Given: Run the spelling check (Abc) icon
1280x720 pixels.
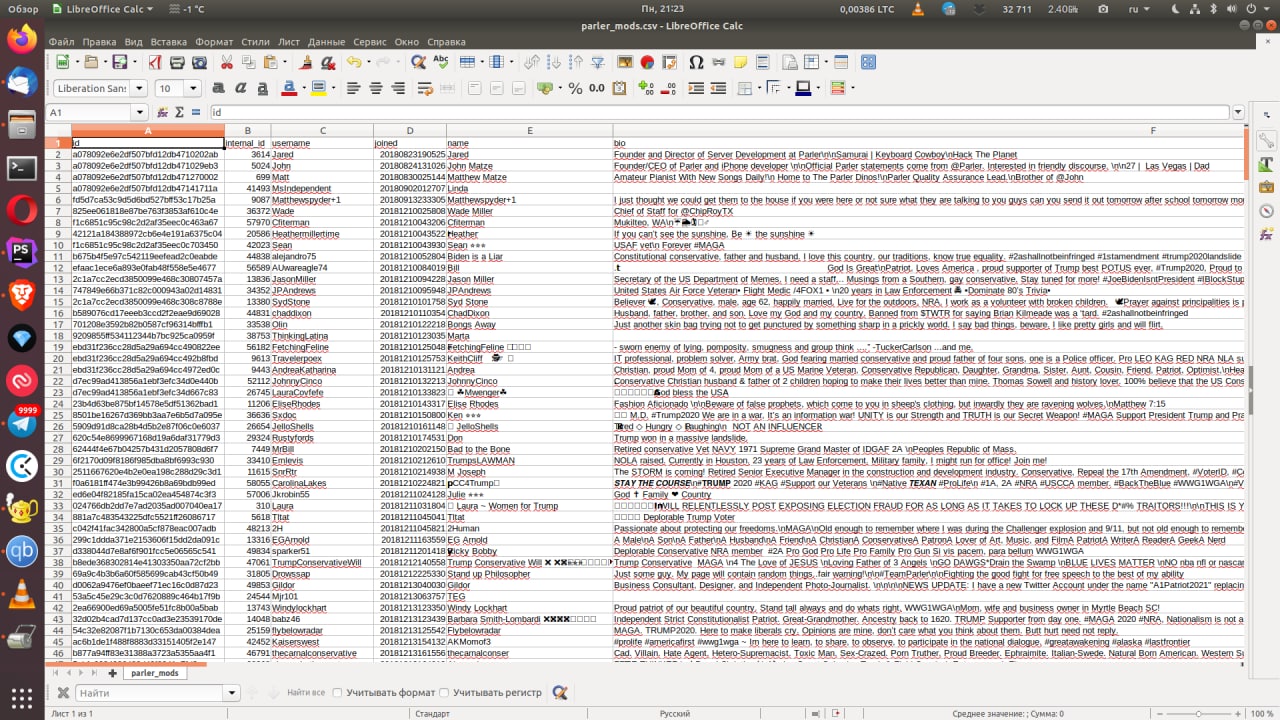Looking at the screenshot, I should pos(440,62).
